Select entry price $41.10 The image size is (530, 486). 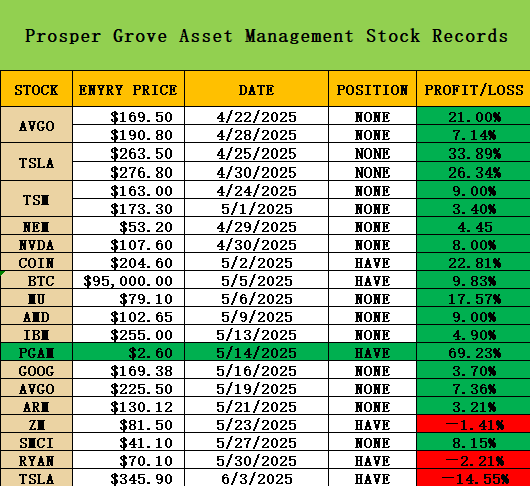(x=128, y=442)
